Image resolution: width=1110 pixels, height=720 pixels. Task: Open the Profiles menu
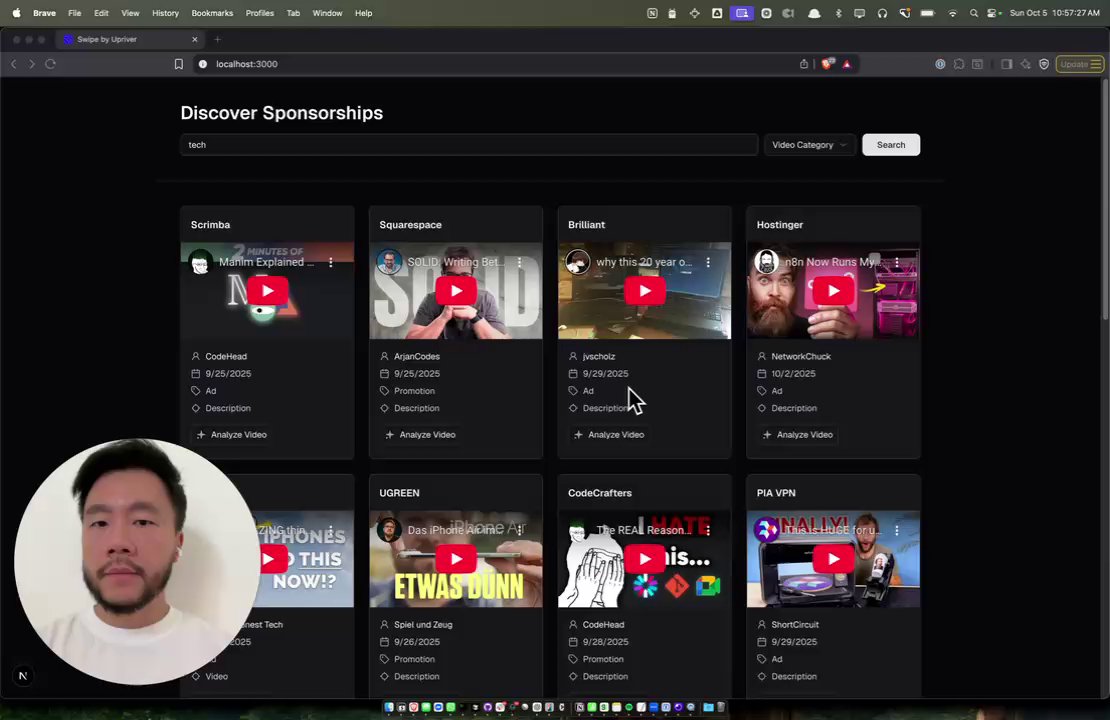point(260,13)
